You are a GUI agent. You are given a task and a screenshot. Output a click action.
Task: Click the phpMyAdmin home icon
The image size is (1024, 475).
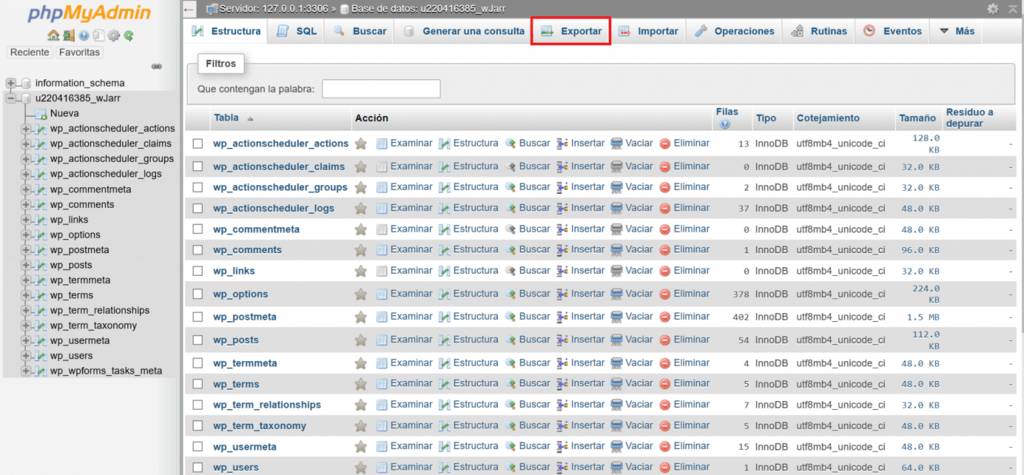click(x=54, y=35)
